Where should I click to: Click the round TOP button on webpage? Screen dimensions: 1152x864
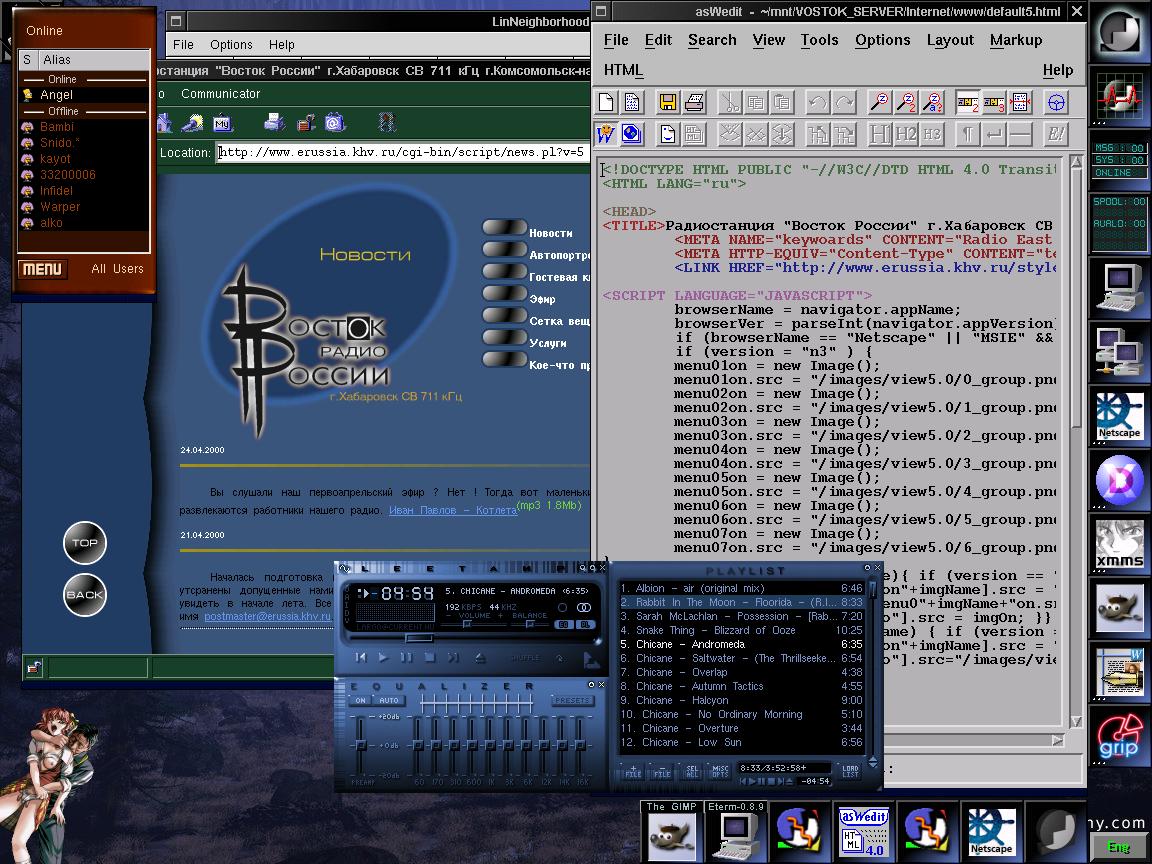[84, 543]
